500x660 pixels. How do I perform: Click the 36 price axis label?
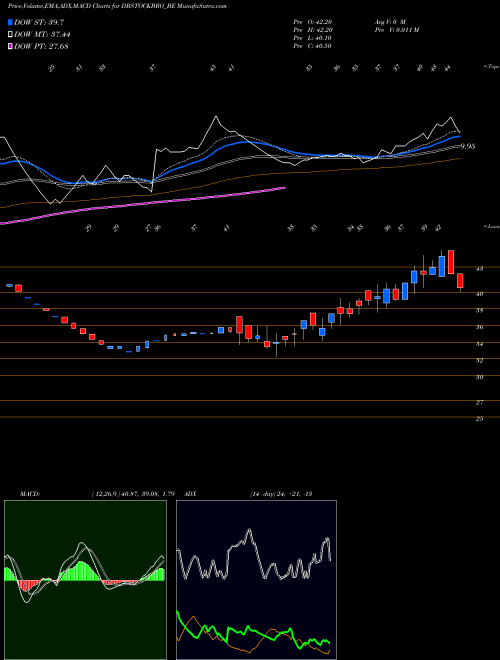pos(479,327)
